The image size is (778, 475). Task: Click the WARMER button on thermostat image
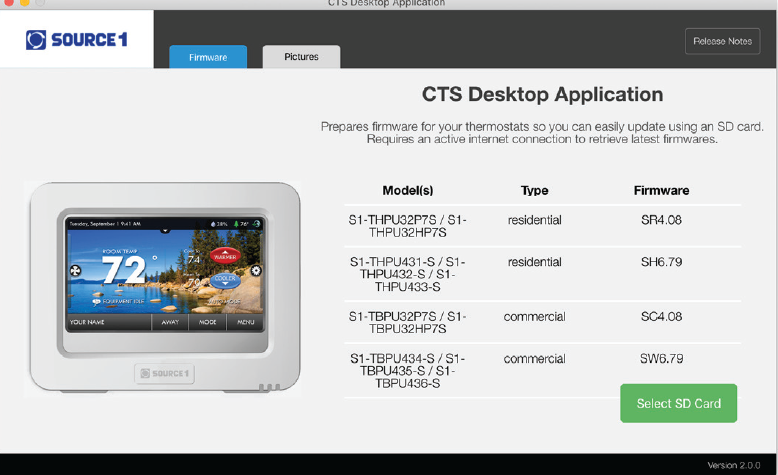(225, 256)
